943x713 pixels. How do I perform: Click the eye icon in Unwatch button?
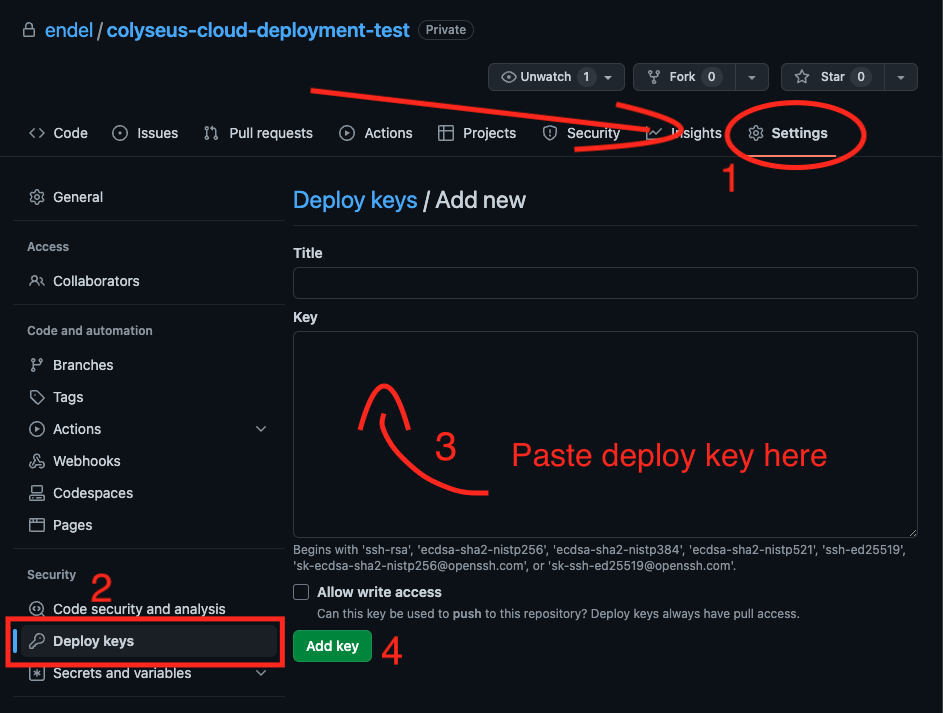509,77
